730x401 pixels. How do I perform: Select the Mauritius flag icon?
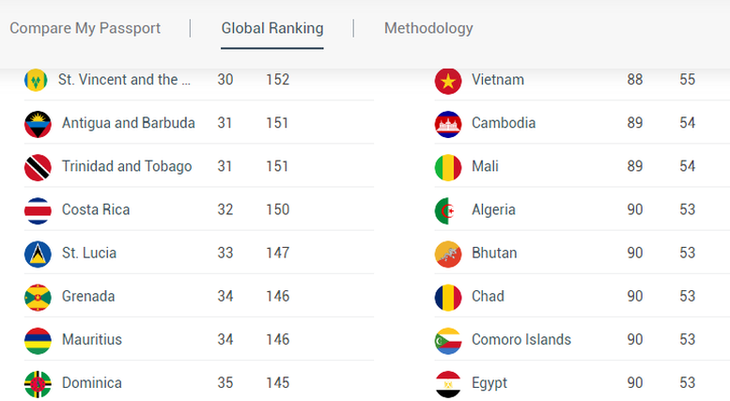click(37, 340)
